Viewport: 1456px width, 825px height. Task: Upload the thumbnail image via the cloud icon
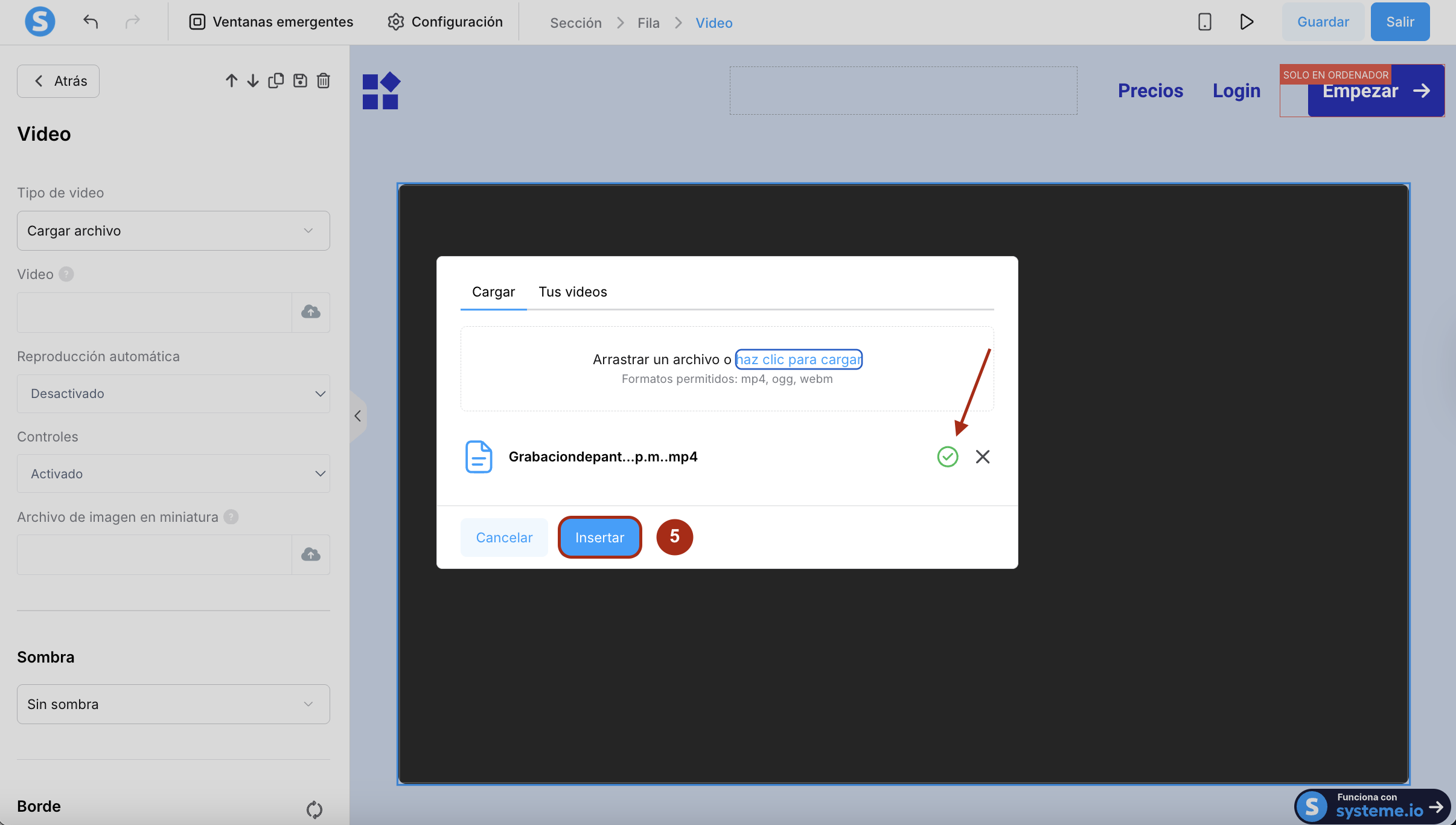[311, 554]
